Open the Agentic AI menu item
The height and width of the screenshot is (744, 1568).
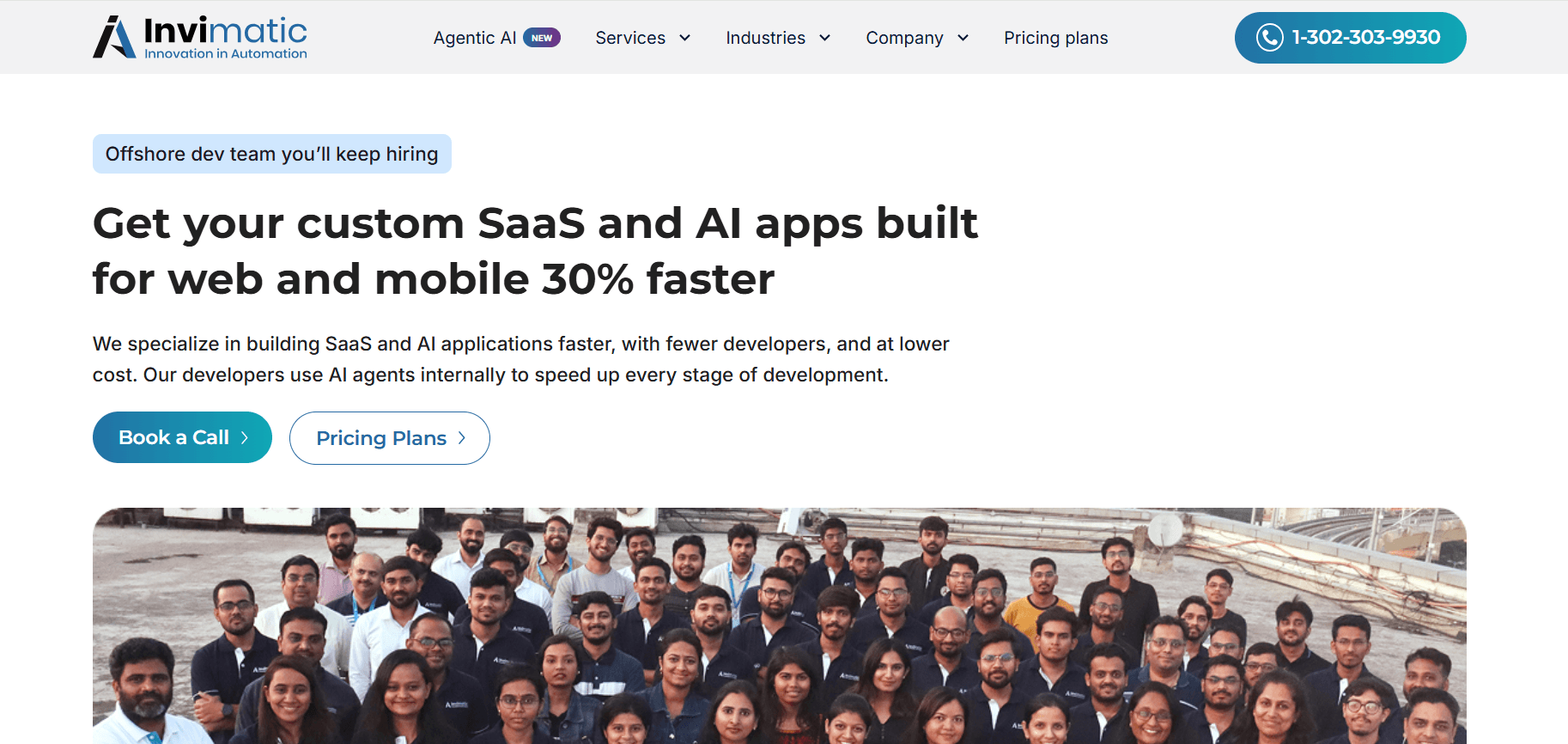(475, 38)
